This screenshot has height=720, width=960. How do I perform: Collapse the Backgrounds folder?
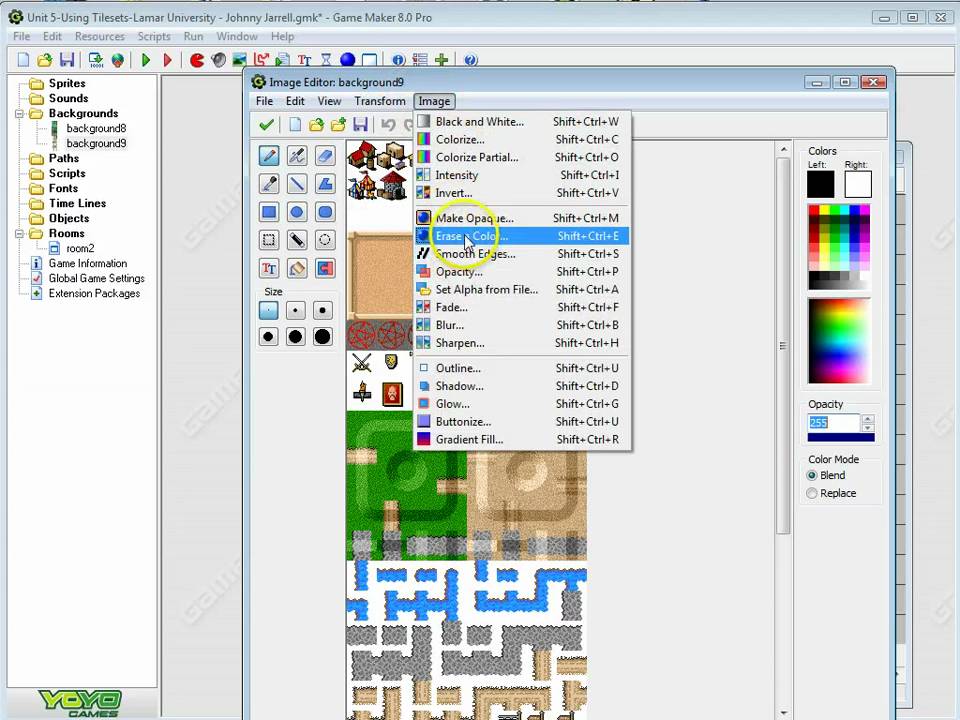click(20, 114)
